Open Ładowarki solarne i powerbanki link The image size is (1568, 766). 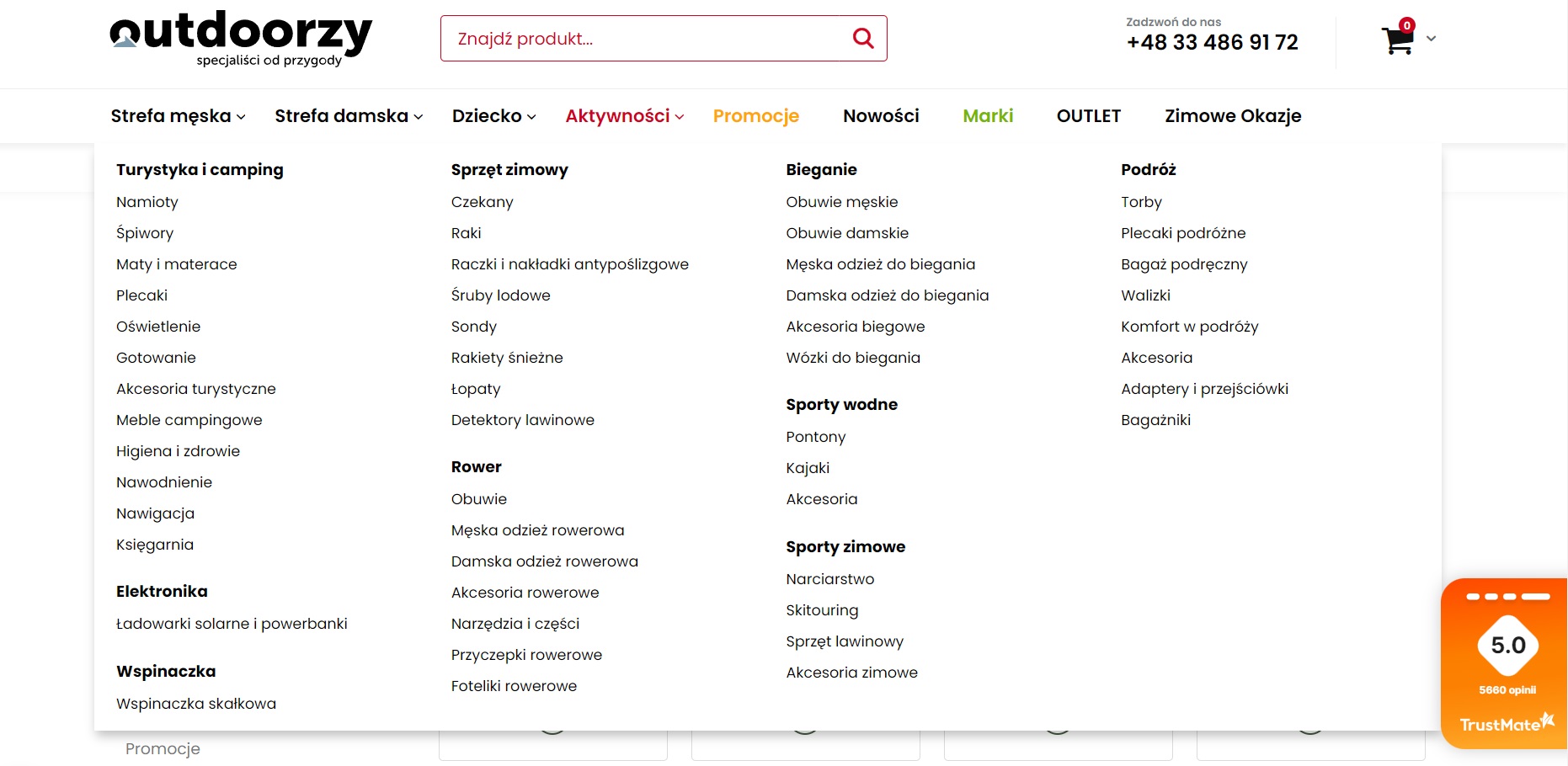point(232,624)
